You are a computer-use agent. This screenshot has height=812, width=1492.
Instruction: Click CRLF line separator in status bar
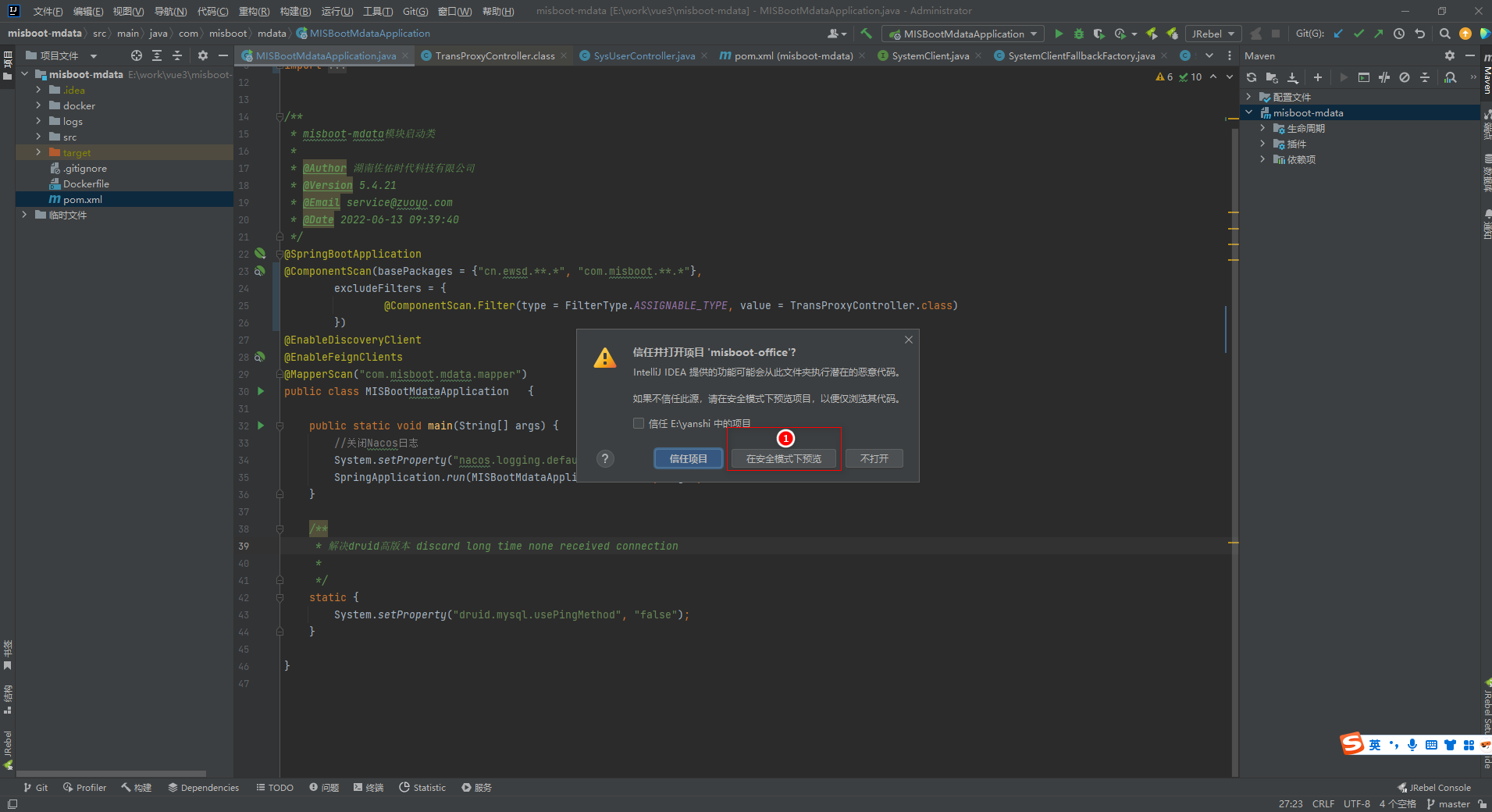[1323, 804]
